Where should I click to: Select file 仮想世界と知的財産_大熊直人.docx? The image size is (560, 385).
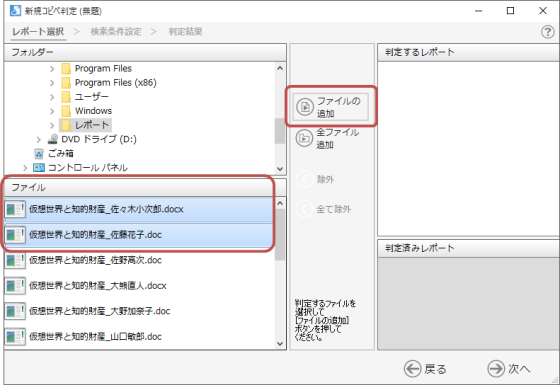click(140, 286)
